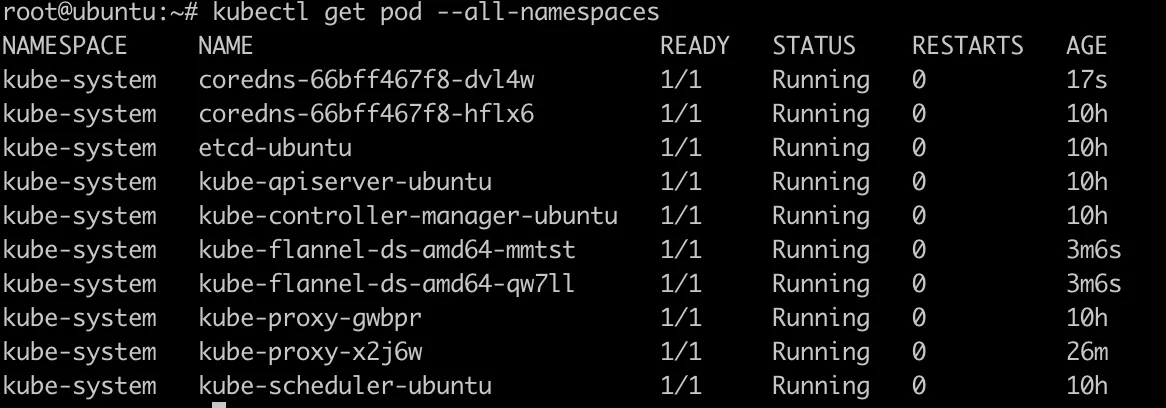Click the 26m age value

1086,353
